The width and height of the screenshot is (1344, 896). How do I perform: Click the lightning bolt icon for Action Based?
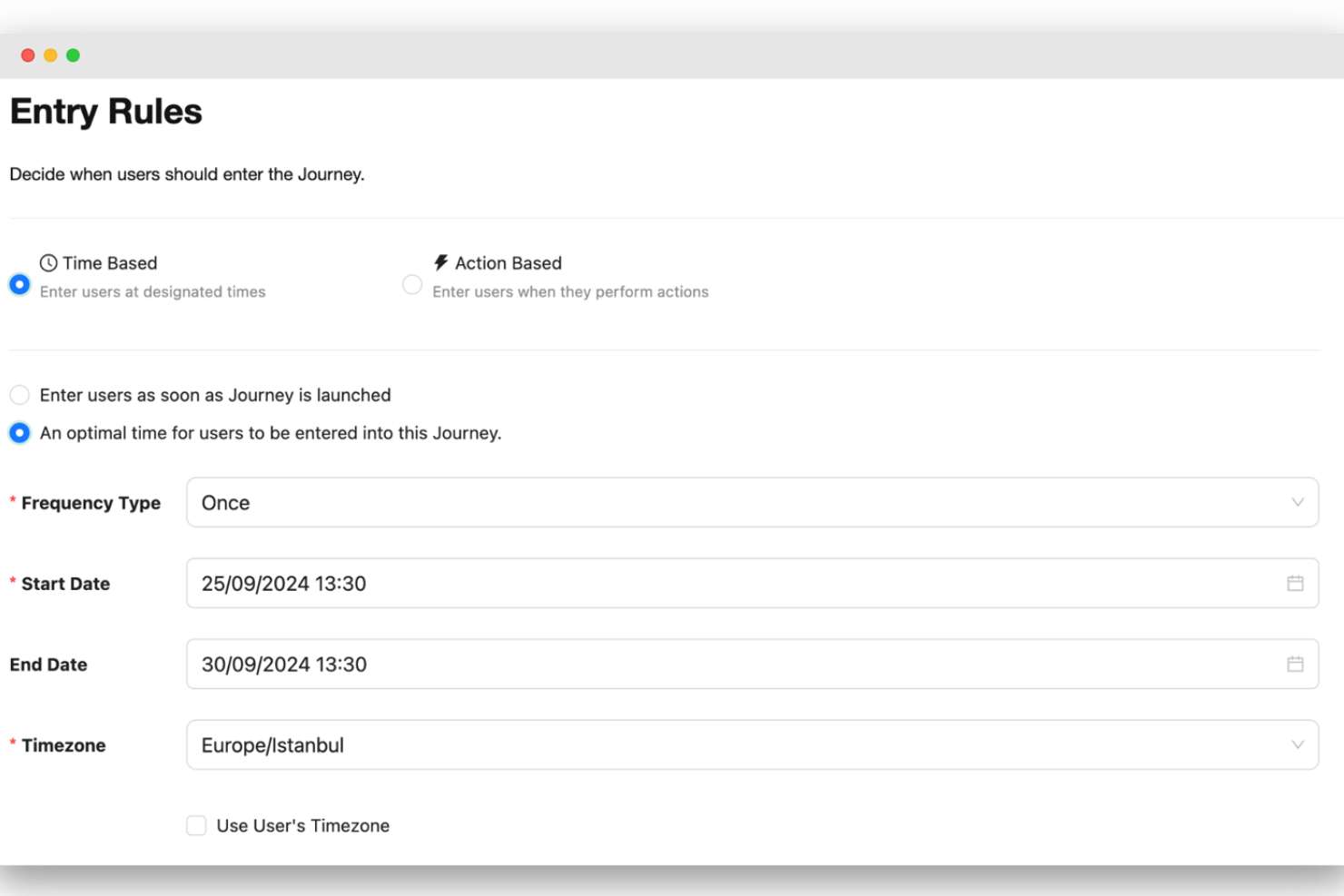click(441, 263)
